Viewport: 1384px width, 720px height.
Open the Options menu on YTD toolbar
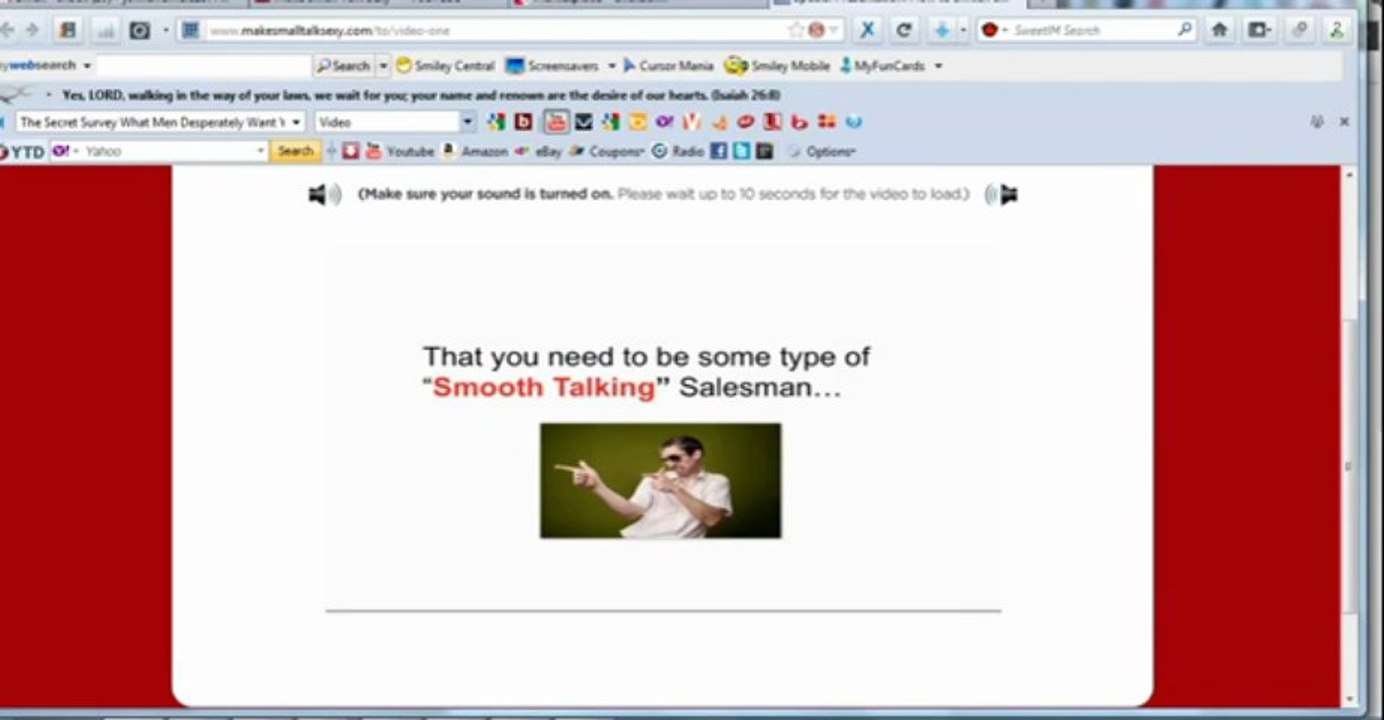[x=821, y=151]
